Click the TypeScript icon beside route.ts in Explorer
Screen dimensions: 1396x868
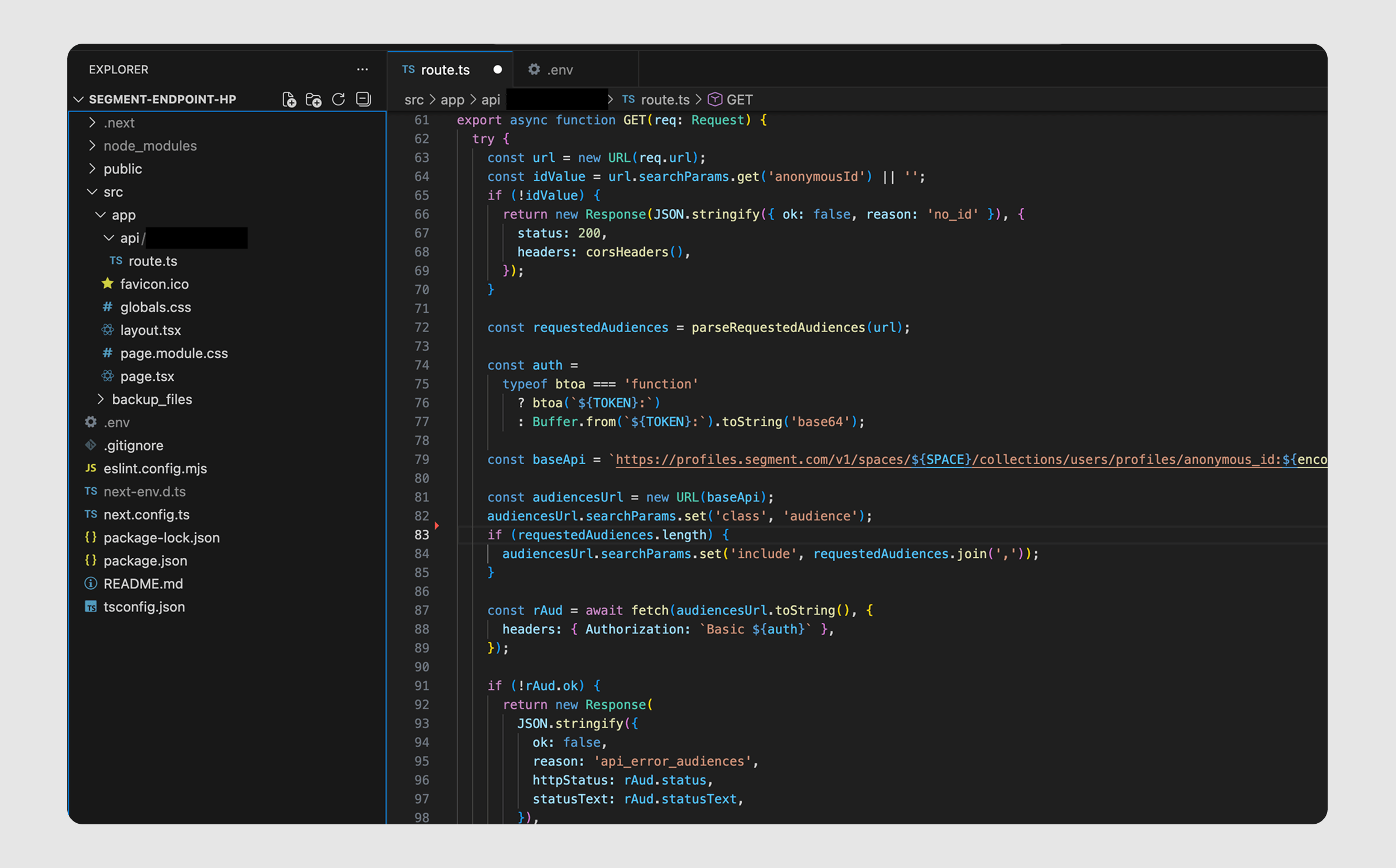coord(116,260)
